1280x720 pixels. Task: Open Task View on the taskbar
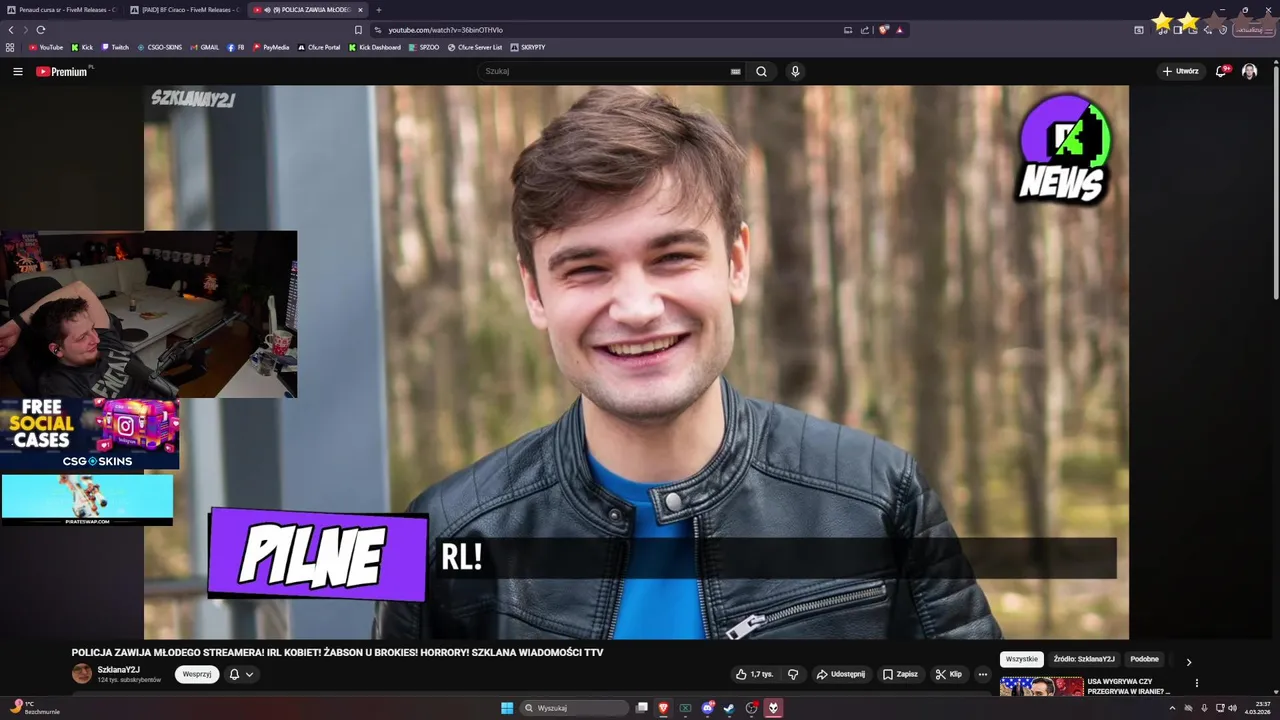point(642,708)
